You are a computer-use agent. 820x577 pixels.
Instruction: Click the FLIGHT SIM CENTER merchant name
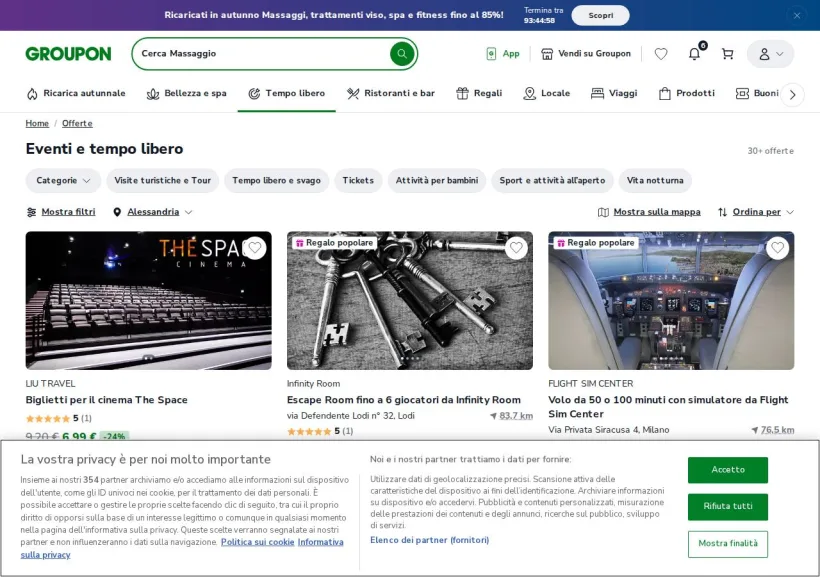click(x=590, y=383)
